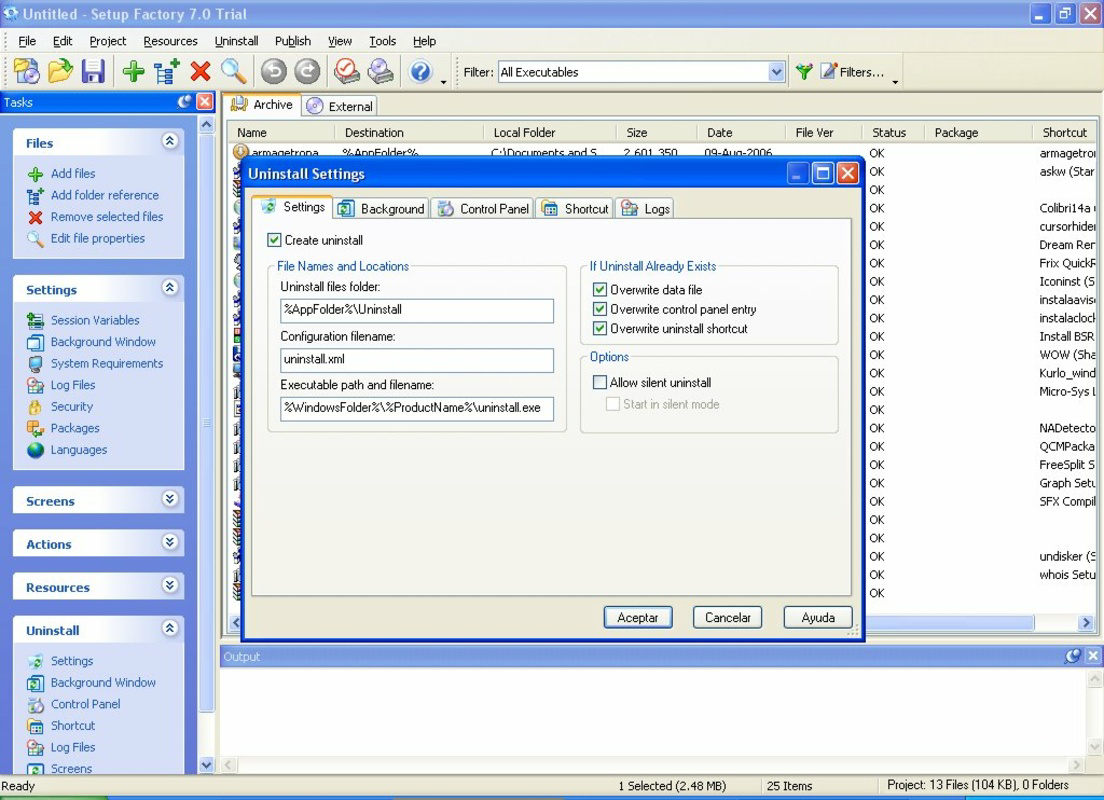Viewport: 1104px width, 800px height.
Task: Enable Allow silent uninstall
Action: click(601, 382)
